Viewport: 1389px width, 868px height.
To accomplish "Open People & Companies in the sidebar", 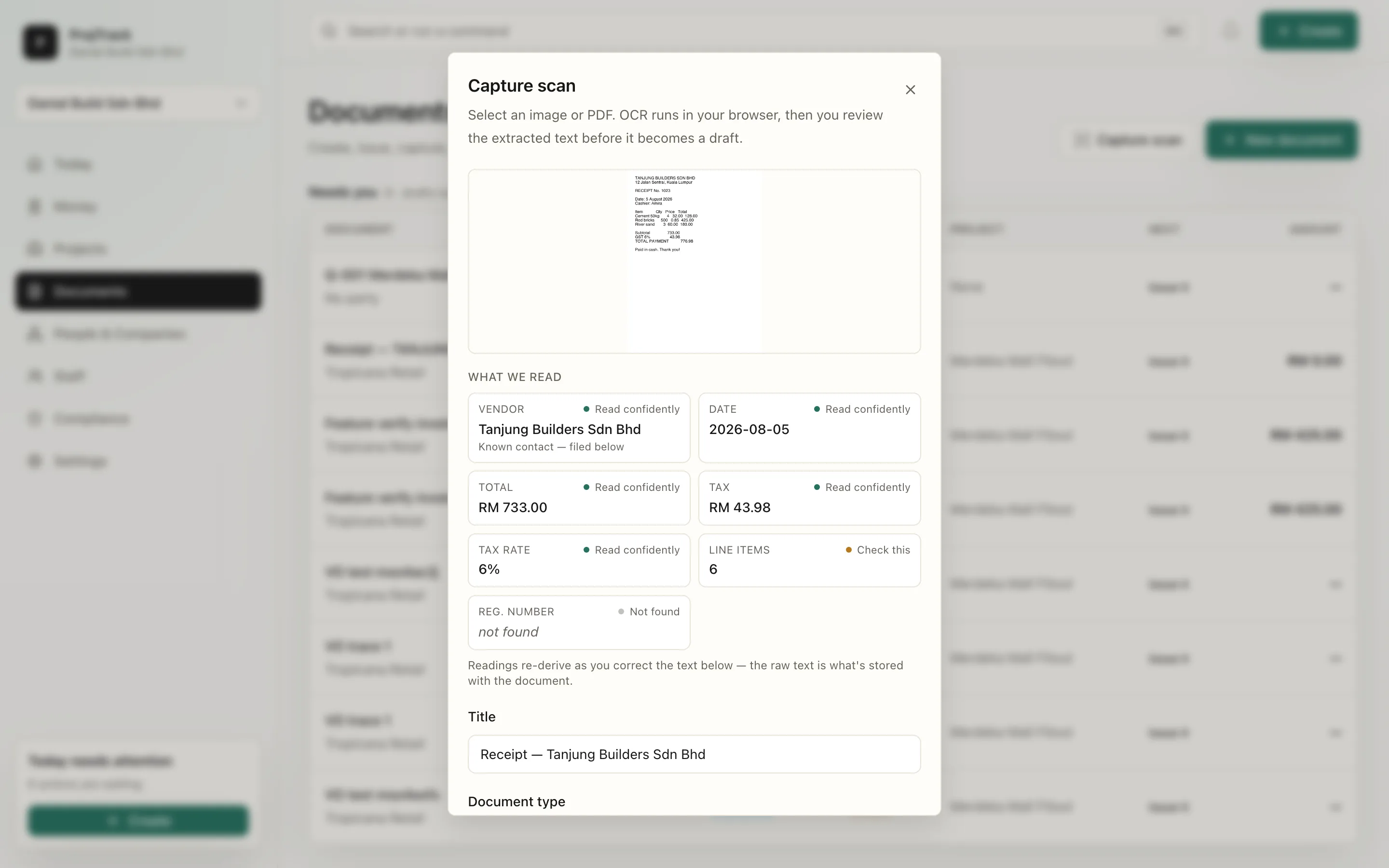I will (138, 334).
